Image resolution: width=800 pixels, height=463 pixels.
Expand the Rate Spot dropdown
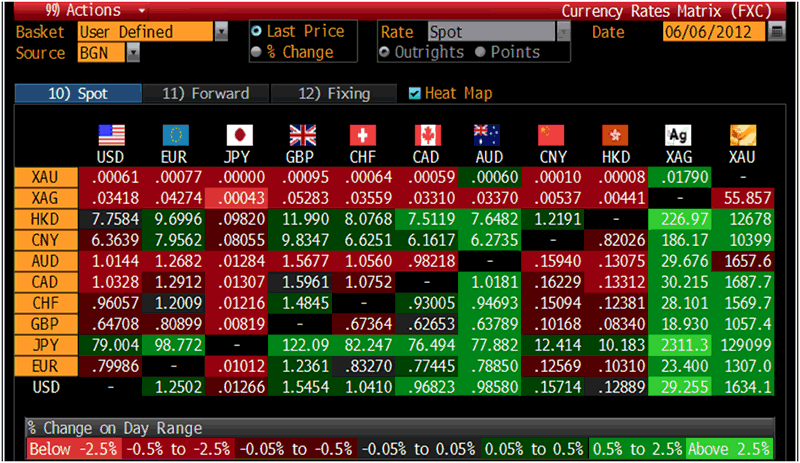coord(563,32)
